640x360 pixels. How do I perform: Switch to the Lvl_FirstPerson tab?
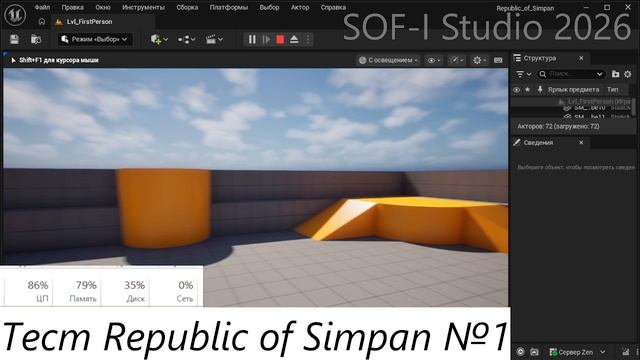coord(103,22)
